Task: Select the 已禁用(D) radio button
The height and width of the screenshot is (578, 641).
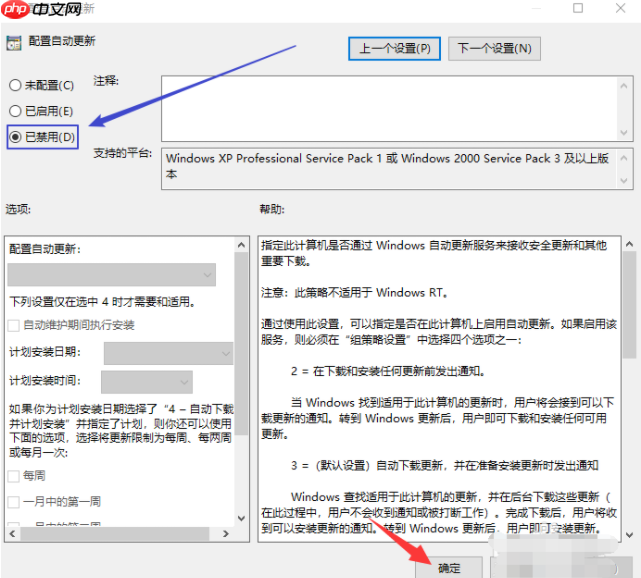Action: tap(15, 137)
